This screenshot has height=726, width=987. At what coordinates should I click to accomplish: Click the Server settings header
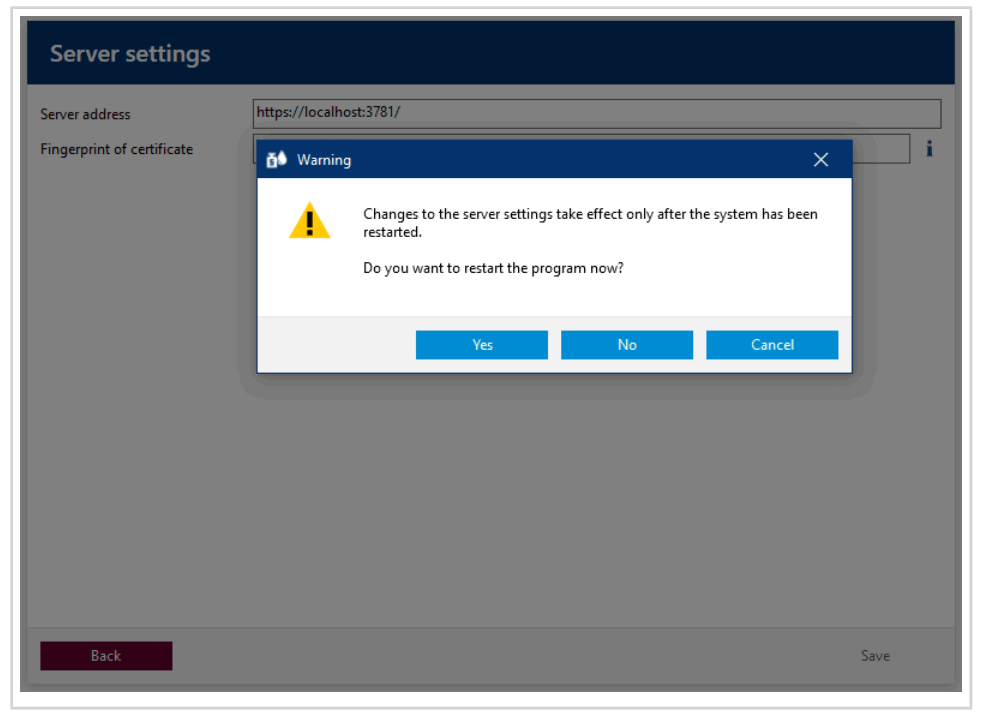129,53
